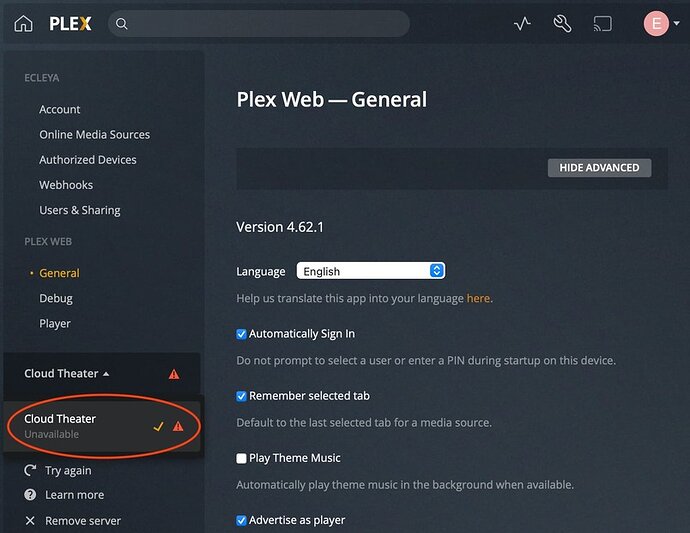Click the 'here' translation link
Screen dimensions: 690x533
pyautogui.click(x=478, y=298)
